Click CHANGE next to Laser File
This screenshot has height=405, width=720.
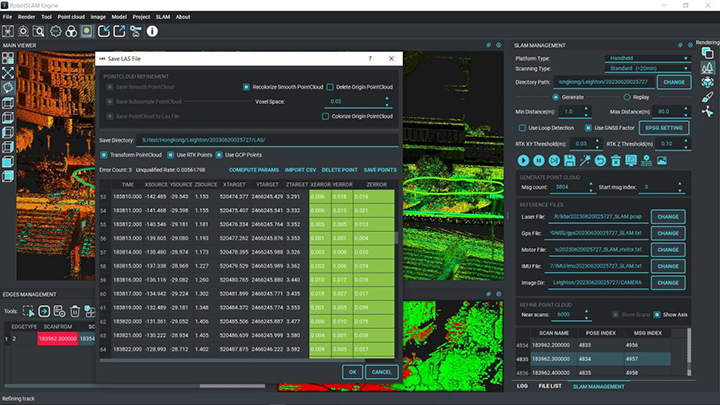[668, 217]
